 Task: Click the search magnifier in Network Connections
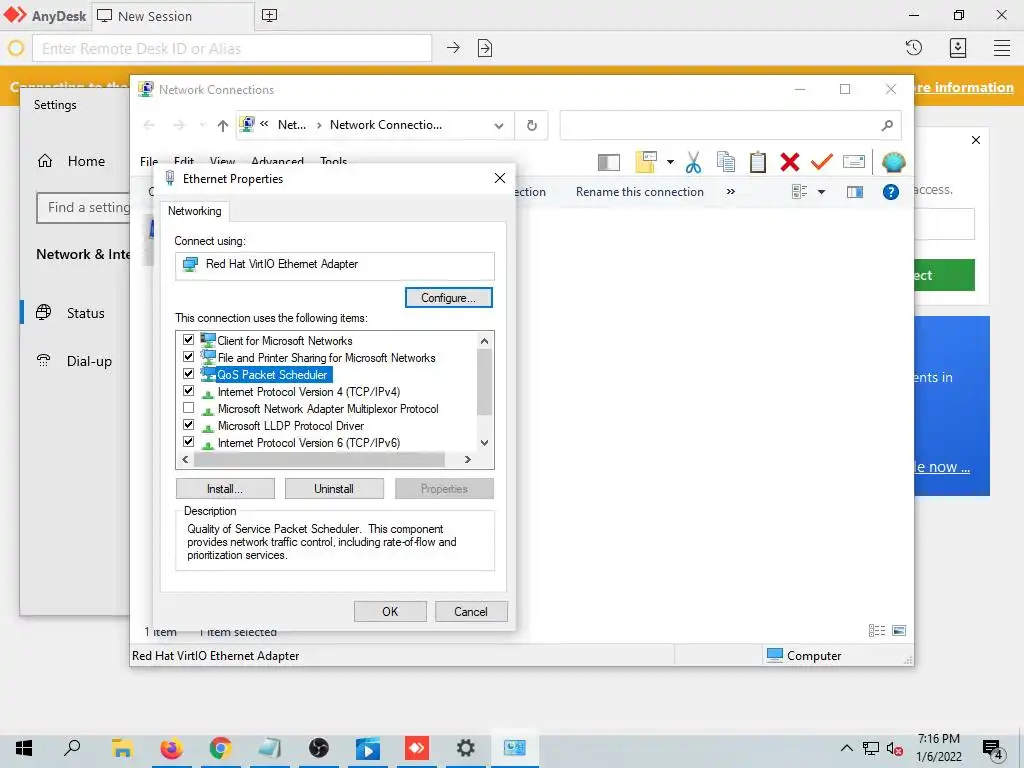pos(887,125)
